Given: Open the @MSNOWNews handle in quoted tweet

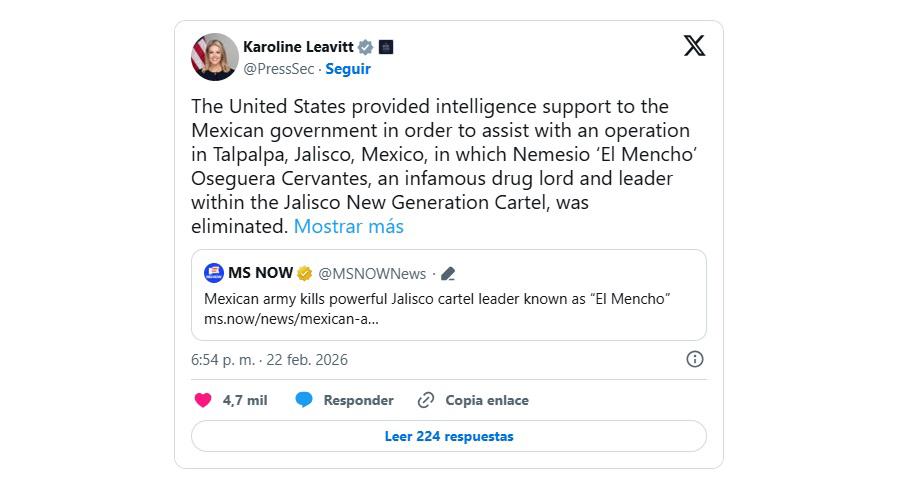Looking at the screenshot, I should [372, 274].
